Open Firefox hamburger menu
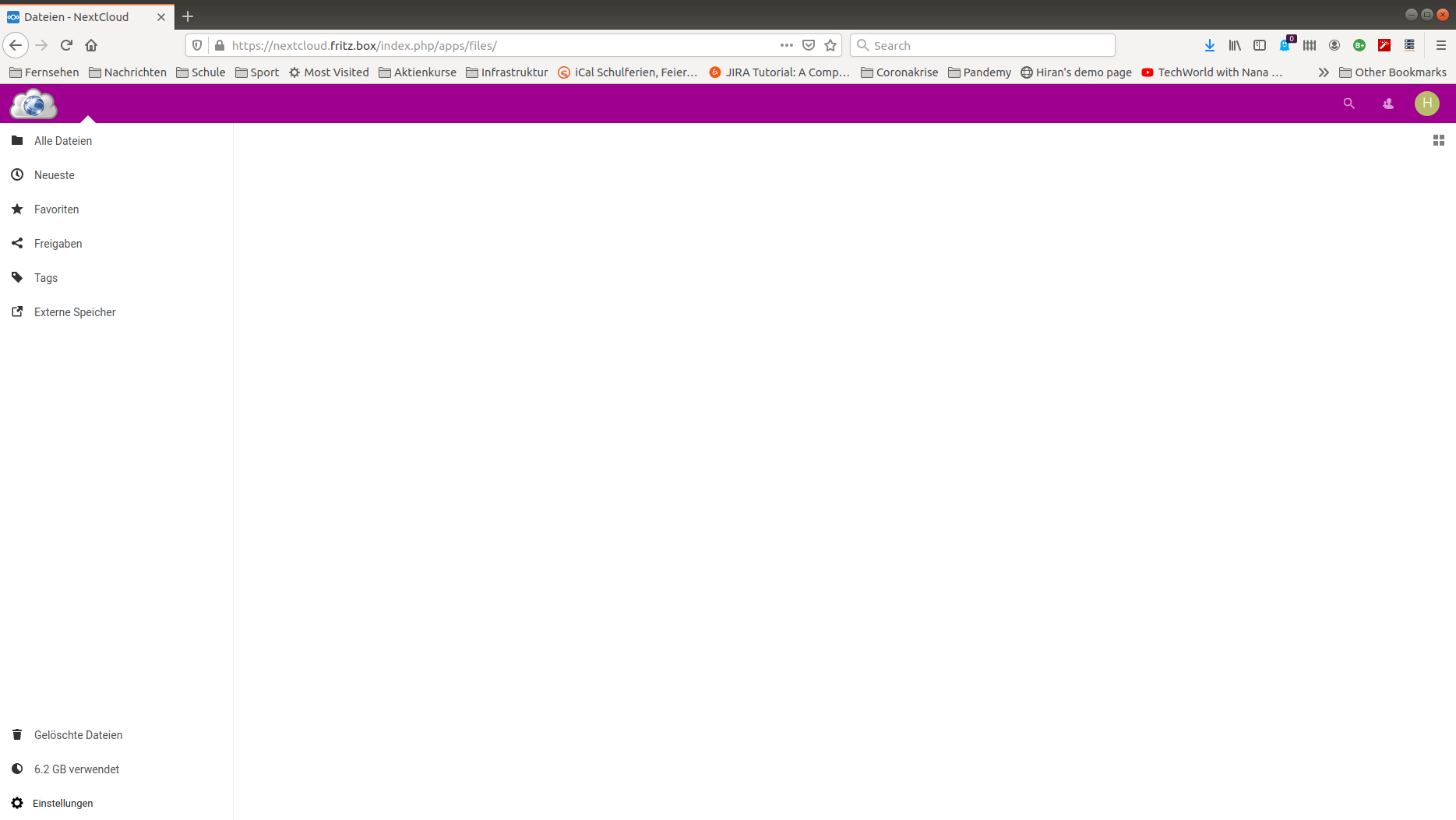 point(1441,45)
